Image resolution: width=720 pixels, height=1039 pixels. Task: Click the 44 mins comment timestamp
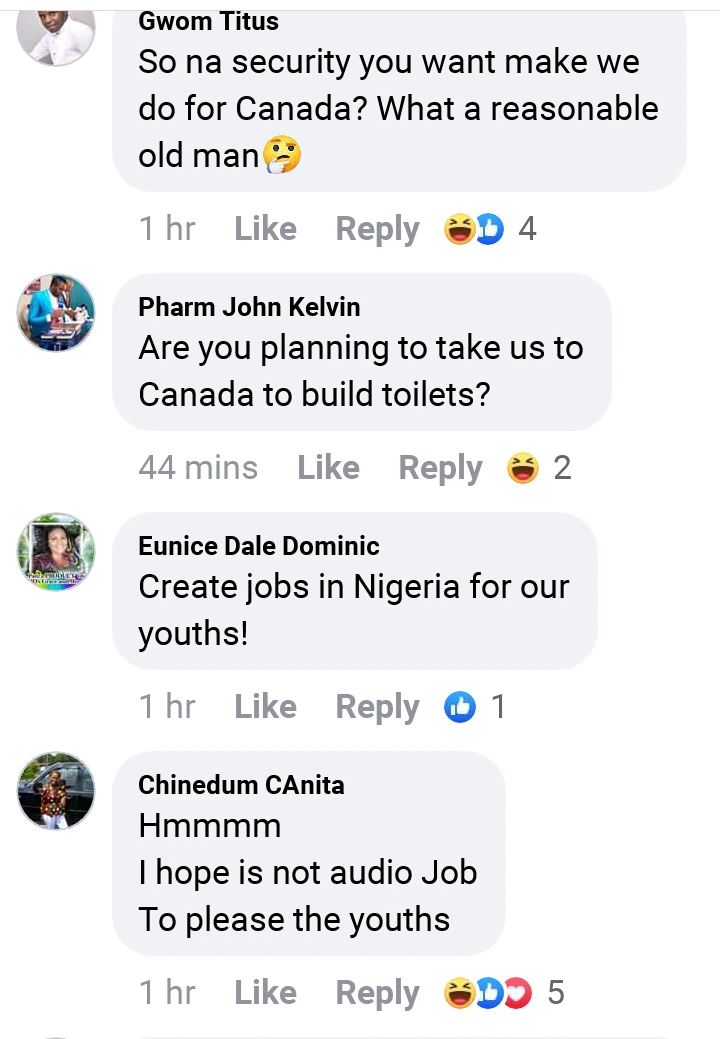[x=198, y=468]
